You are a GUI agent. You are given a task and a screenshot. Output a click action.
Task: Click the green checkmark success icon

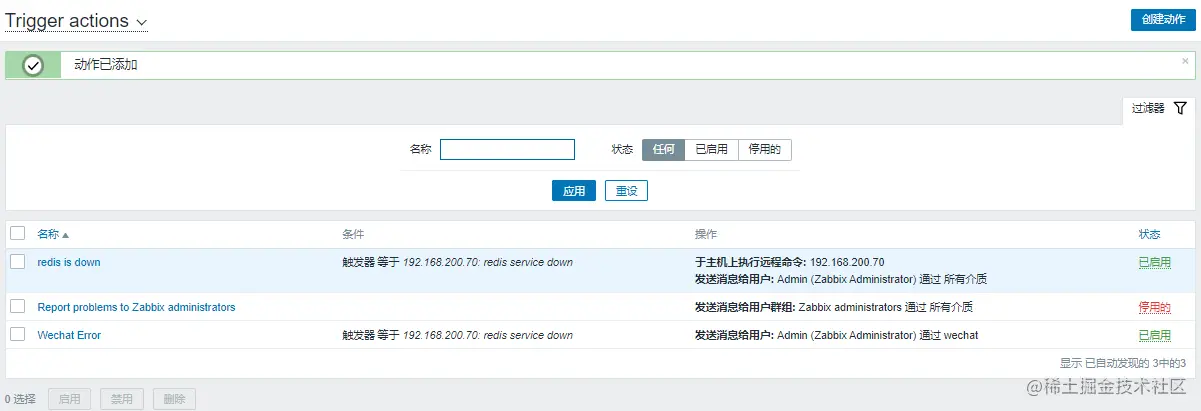(33, 65)
